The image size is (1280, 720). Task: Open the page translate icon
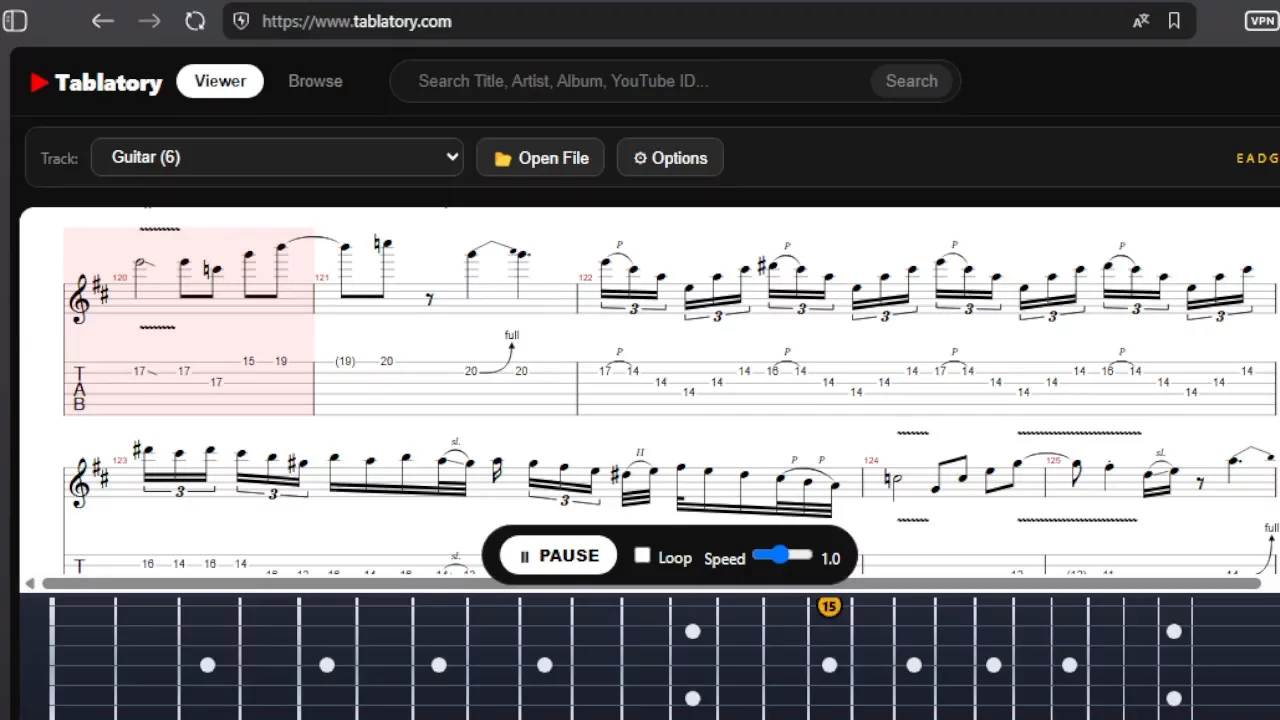coord(1141,21)
